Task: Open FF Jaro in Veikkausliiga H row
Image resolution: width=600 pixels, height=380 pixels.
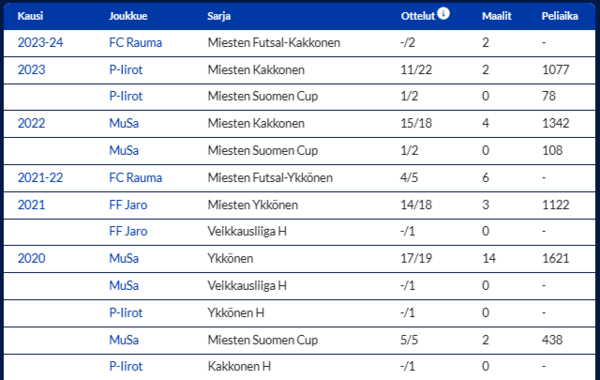Action: (128, 231)
